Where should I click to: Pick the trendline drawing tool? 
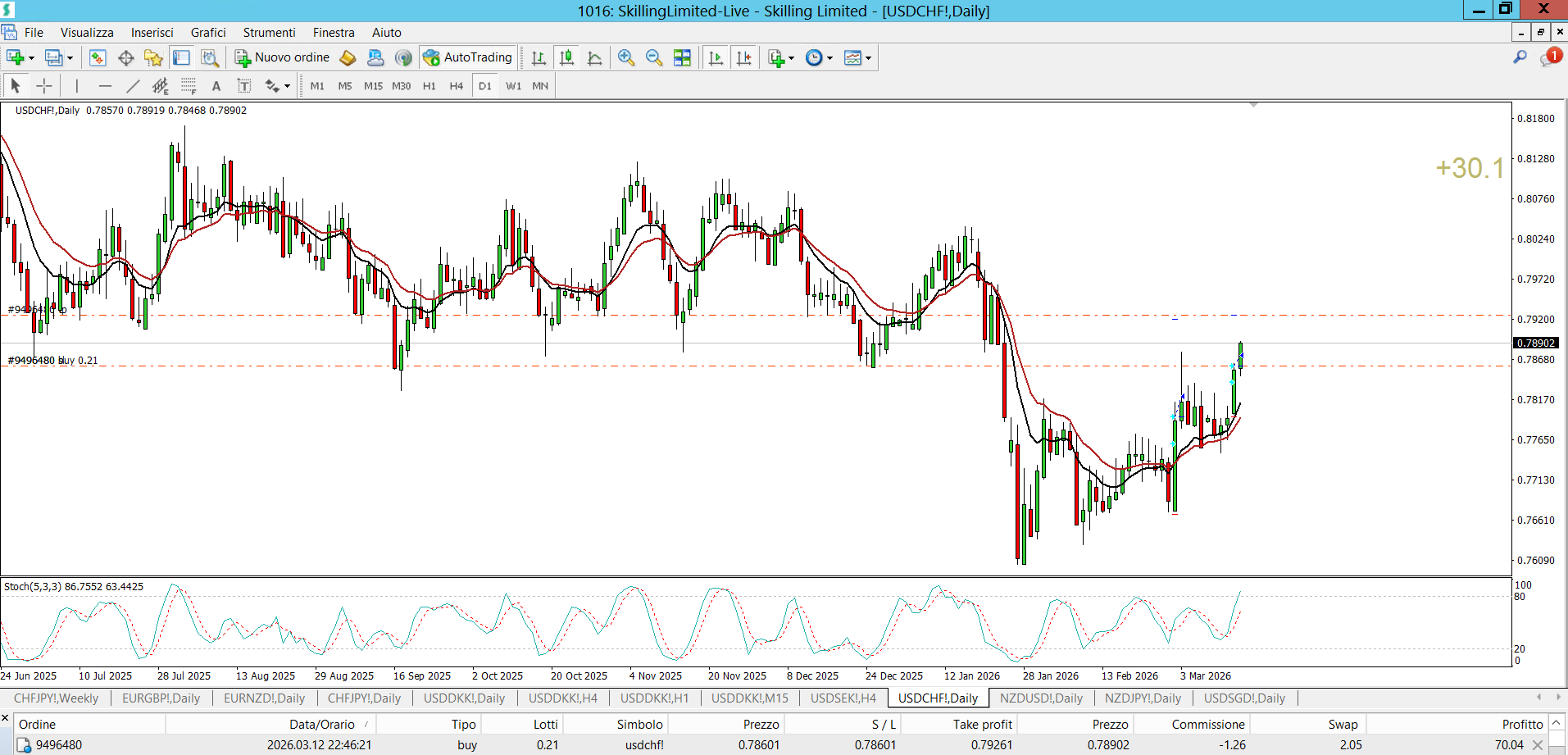[x=133, y=86]
